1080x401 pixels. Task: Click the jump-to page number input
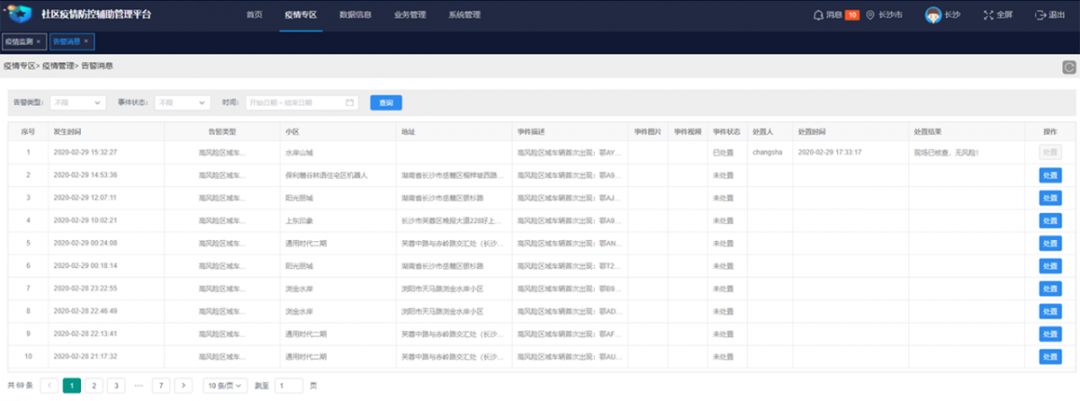pos(289,386)
